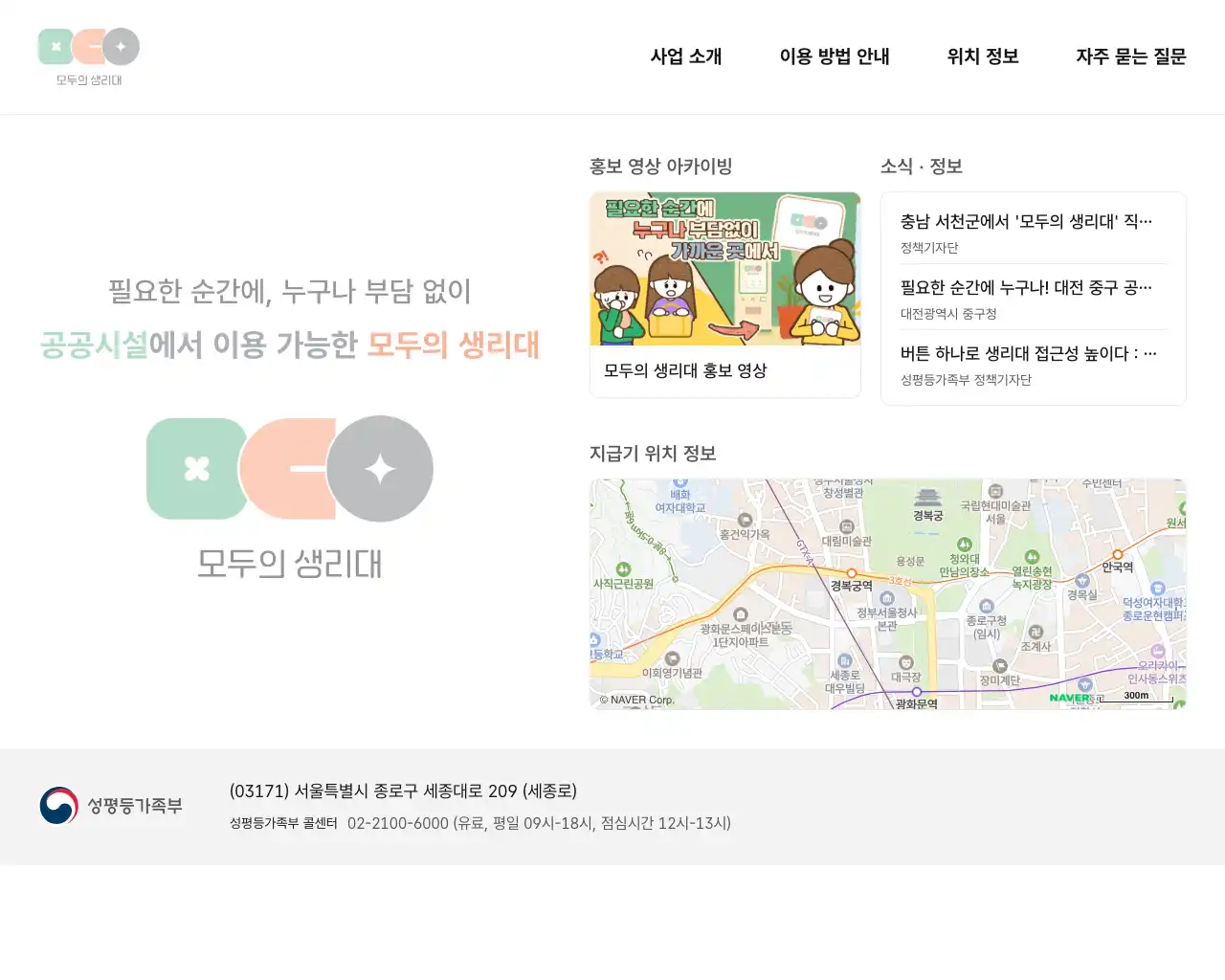
Task: Click the © NAVER Corp. map copyright
Action: [637, 700]
